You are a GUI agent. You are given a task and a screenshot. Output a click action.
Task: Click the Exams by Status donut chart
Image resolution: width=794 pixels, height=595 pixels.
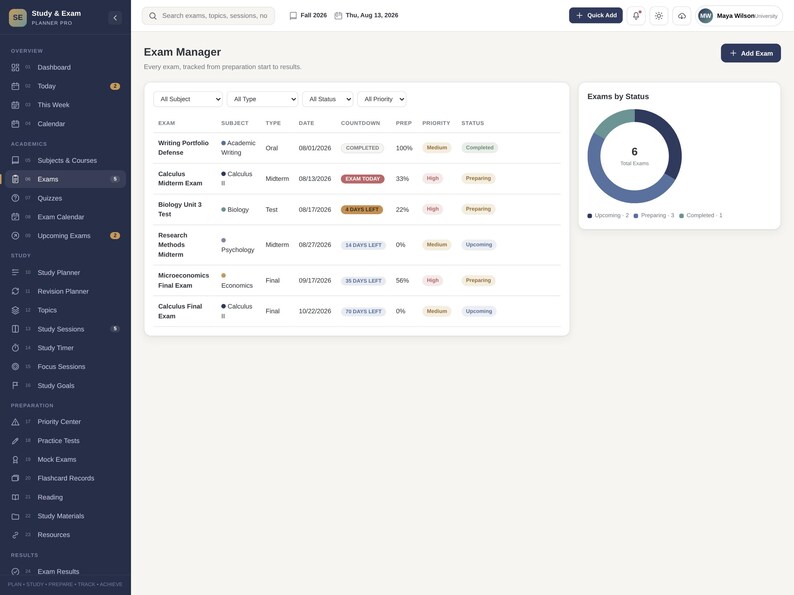pos(634,156)
